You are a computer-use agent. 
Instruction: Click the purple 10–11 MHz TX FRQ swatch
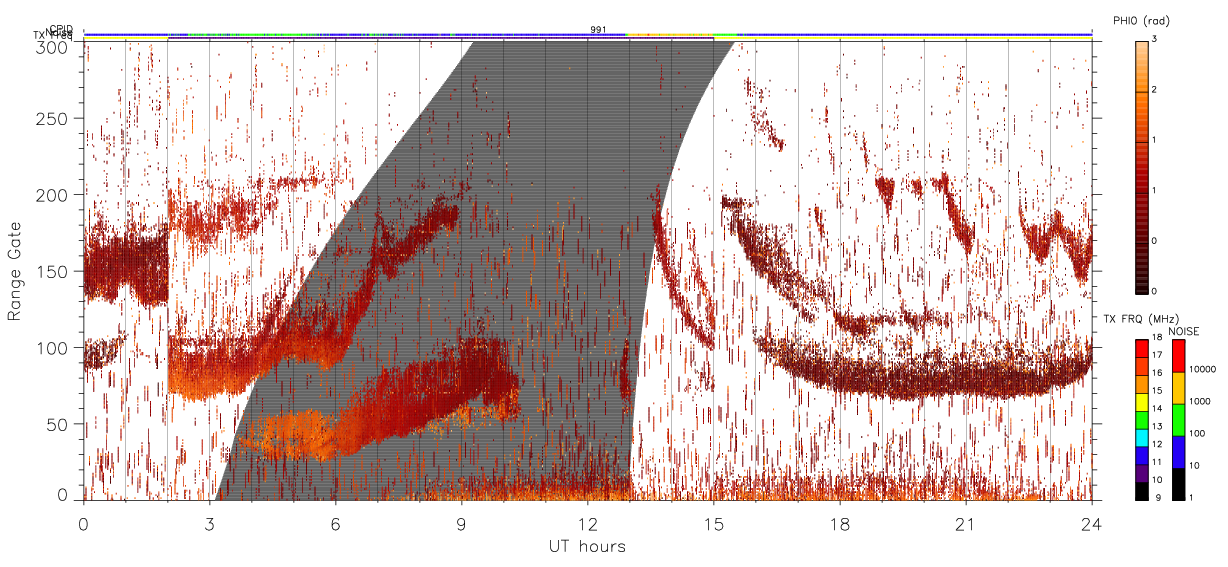click(1141, 473)
